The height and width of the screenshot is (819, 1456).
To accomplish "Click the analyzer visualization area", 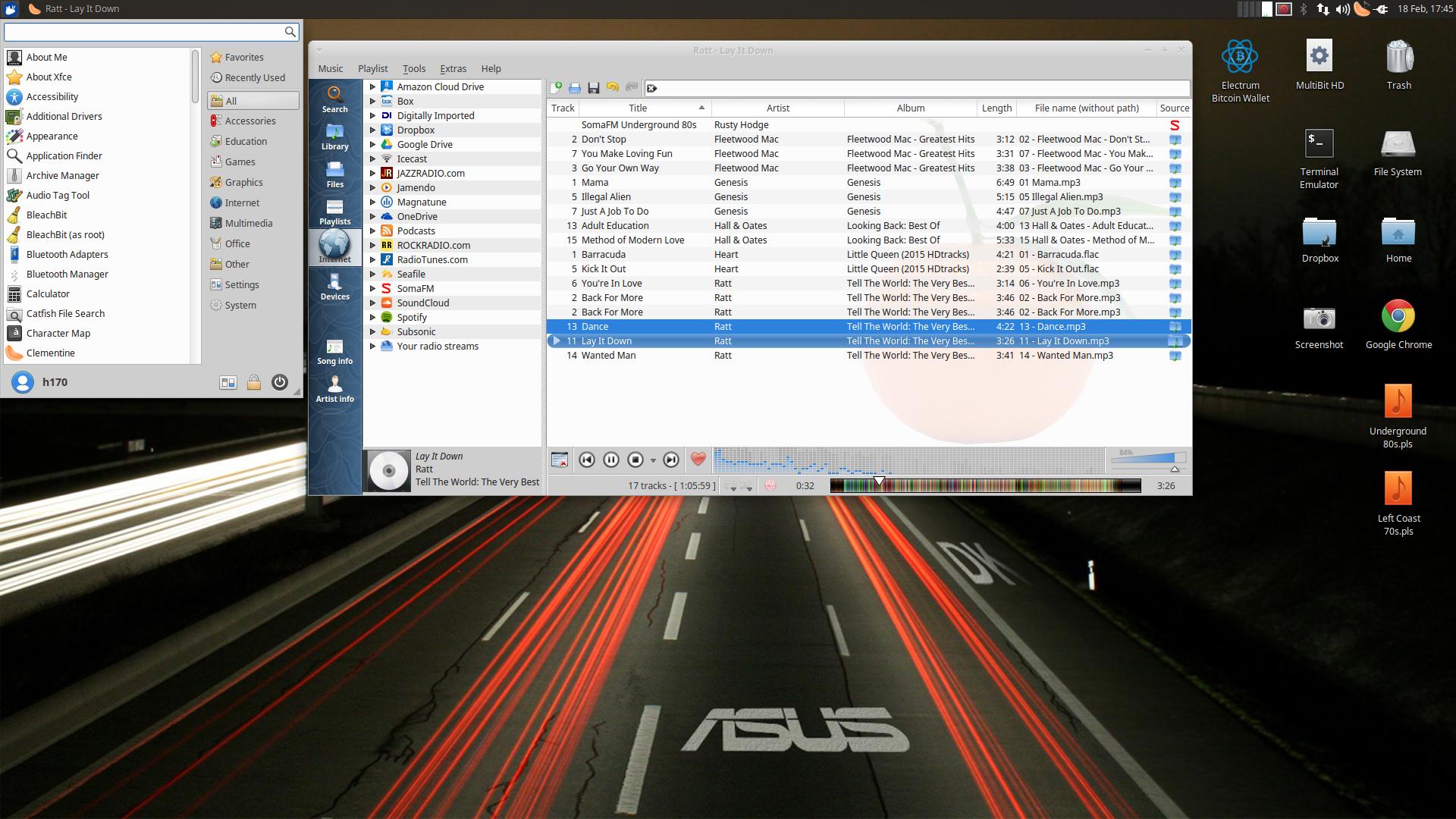I will [908, 460].
